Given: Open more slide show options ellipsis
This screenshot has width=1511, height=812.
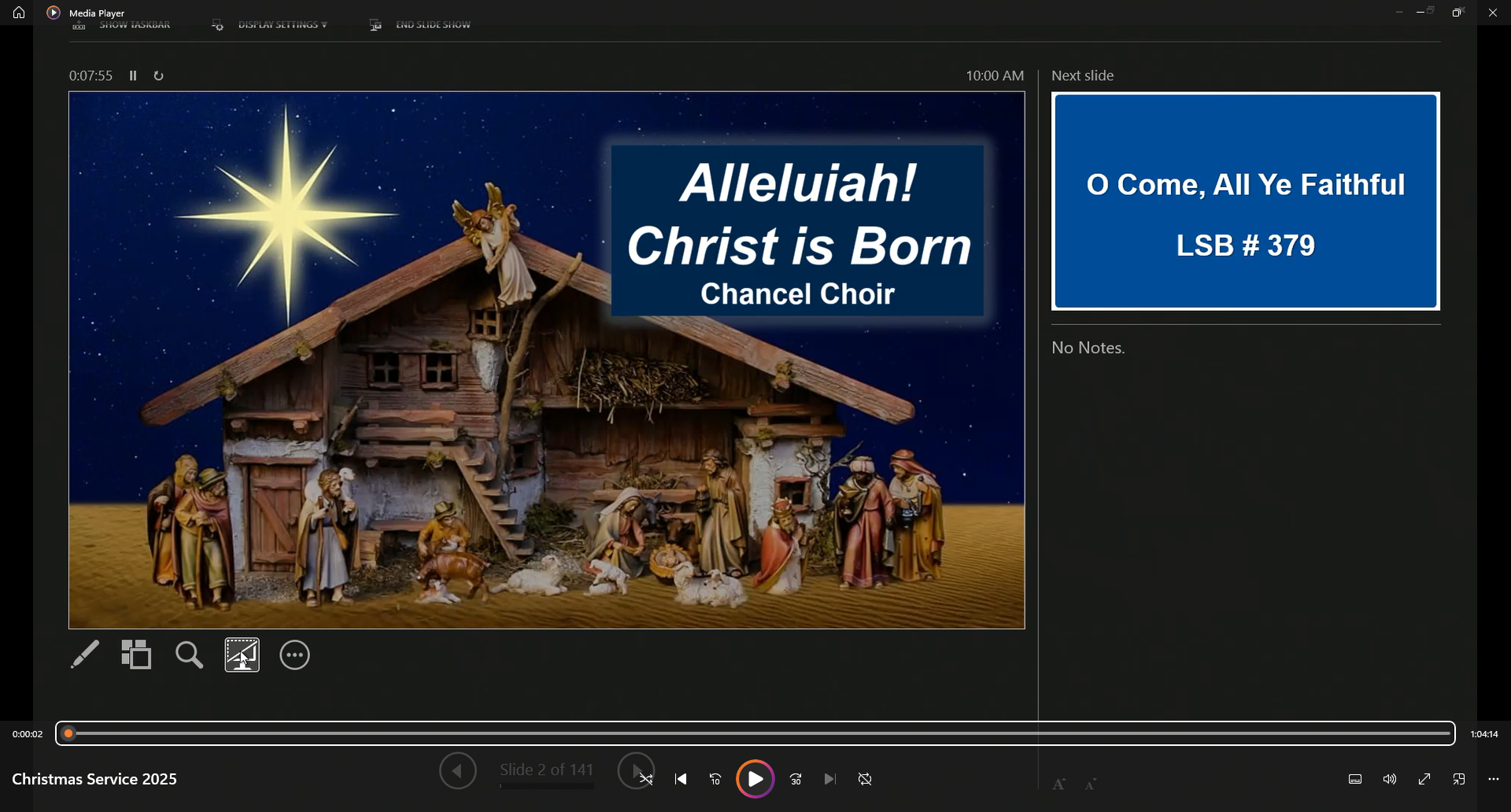Looking at the screenshot, I should 295,655.
